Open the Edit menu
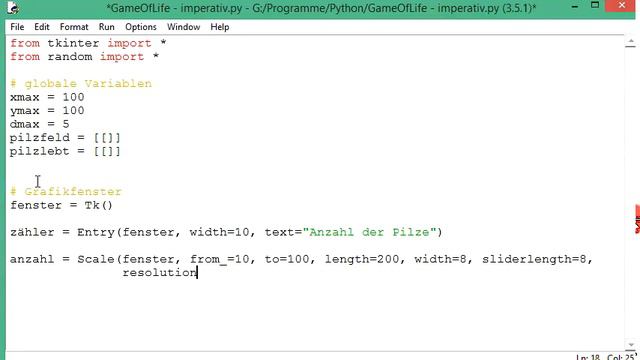The image size is (640, 360). [x=42, y=27]
